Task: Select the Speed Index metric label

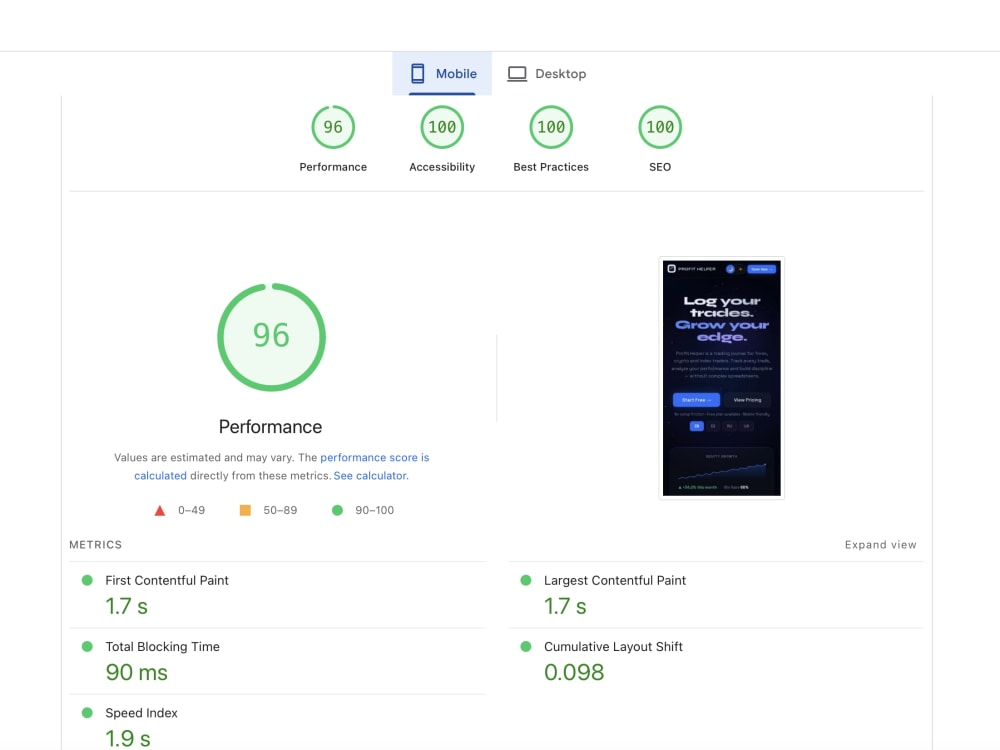Action: point(141,713)
